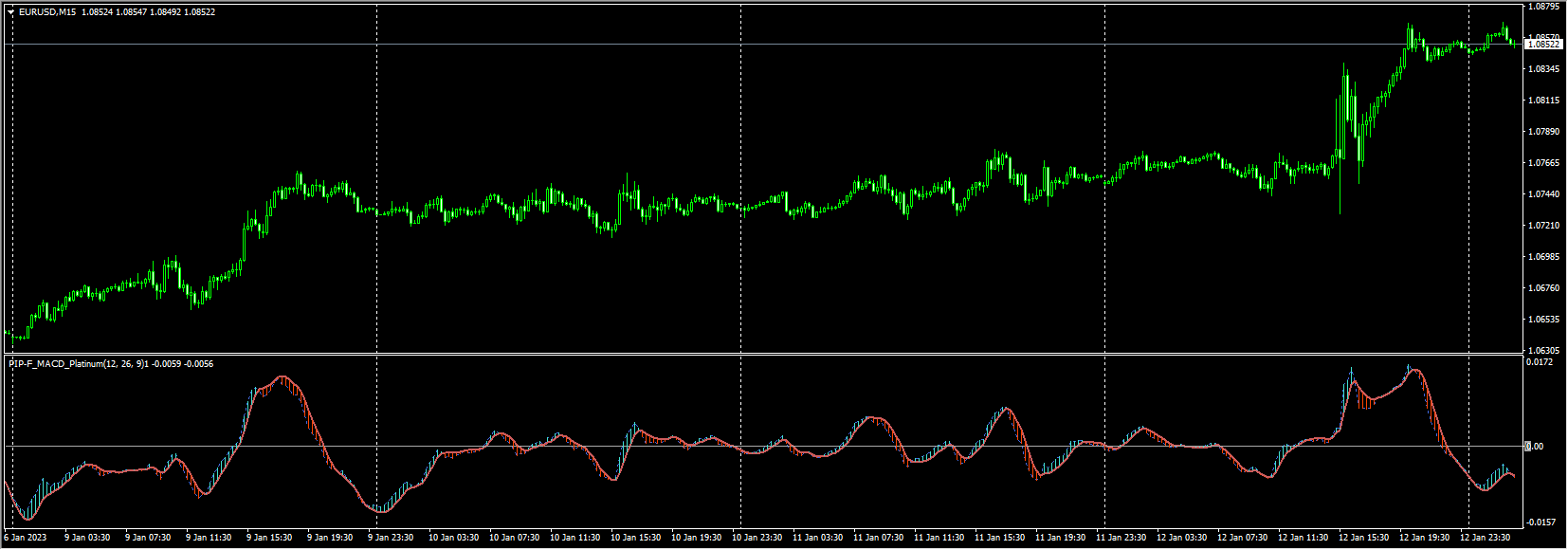The width and height of the screenshot is (1568, 550).
Task: Click the 1.08795 price scale label
Action: point(1544,7)
